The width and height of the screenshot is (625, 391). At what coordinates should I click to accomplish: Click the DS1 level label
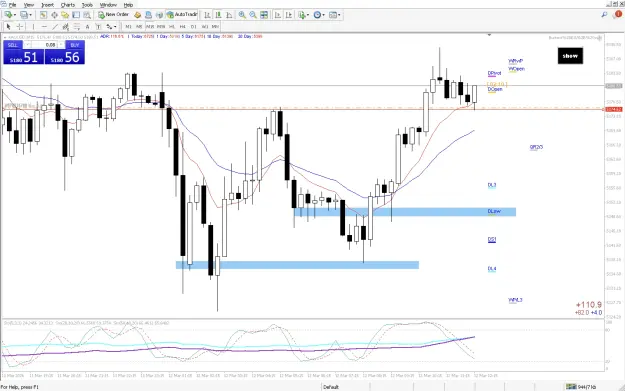click(x=492, y=240)
